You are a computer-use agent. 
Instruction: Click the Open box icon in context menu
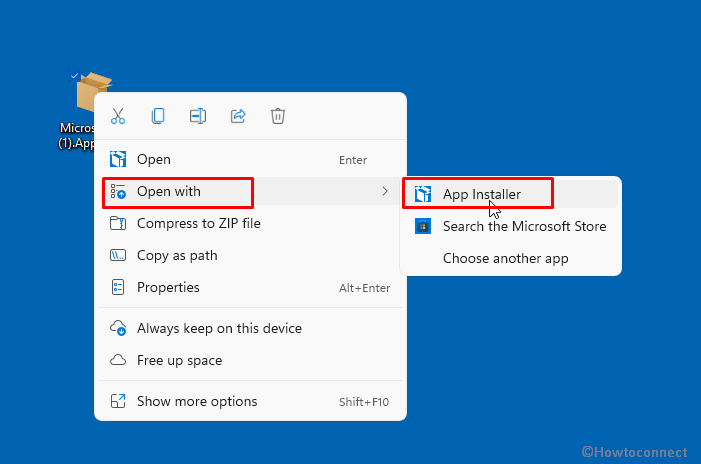(118, 159)
